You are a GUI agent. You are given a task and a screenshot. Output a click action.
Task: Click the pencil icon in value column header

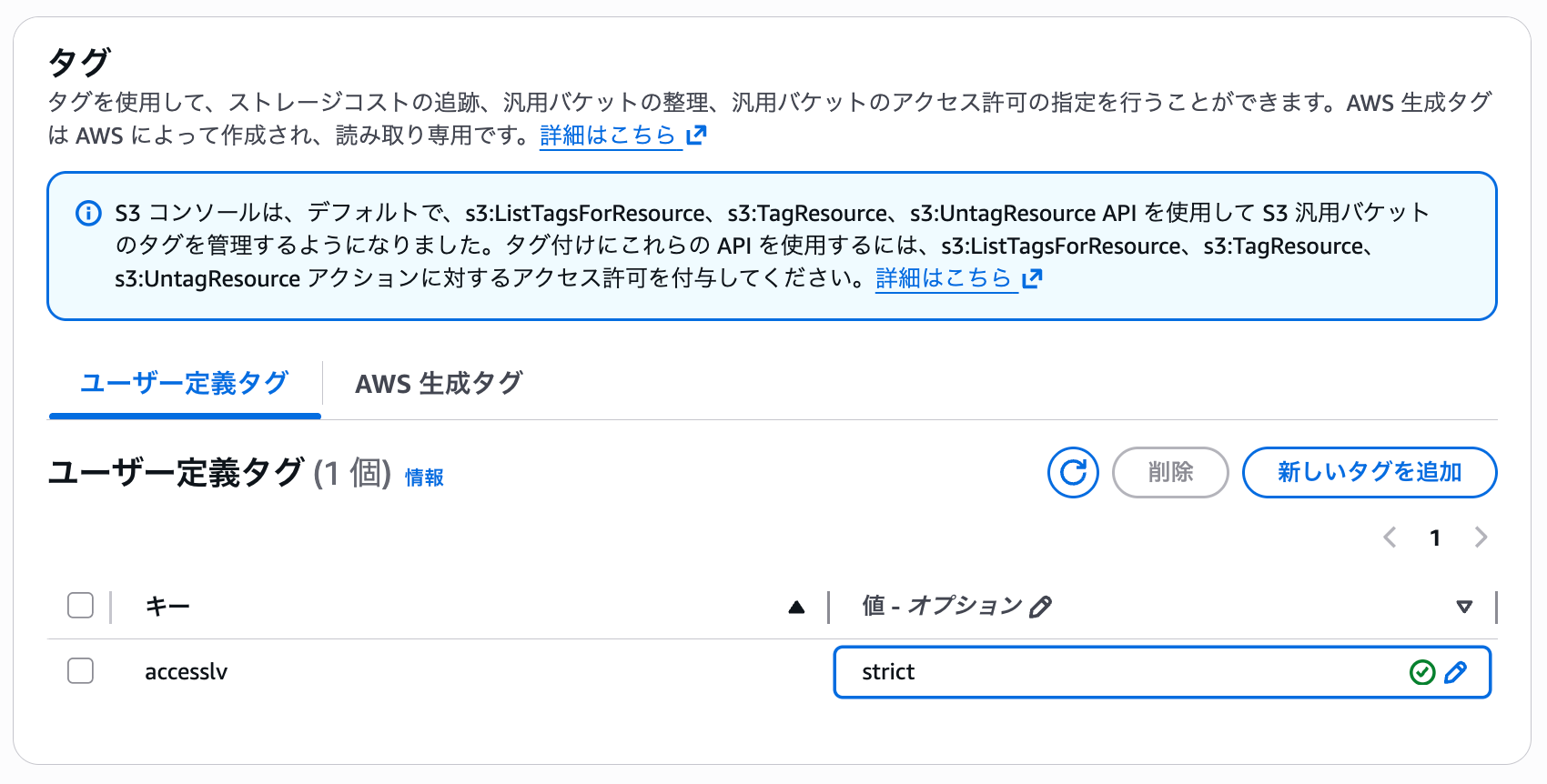(x=1041, y=607)
